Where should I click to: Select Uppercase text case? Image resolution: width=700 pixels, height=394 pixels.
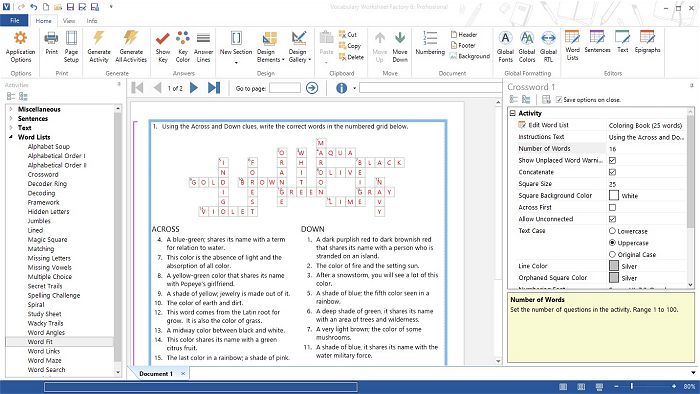click(612, 243)
